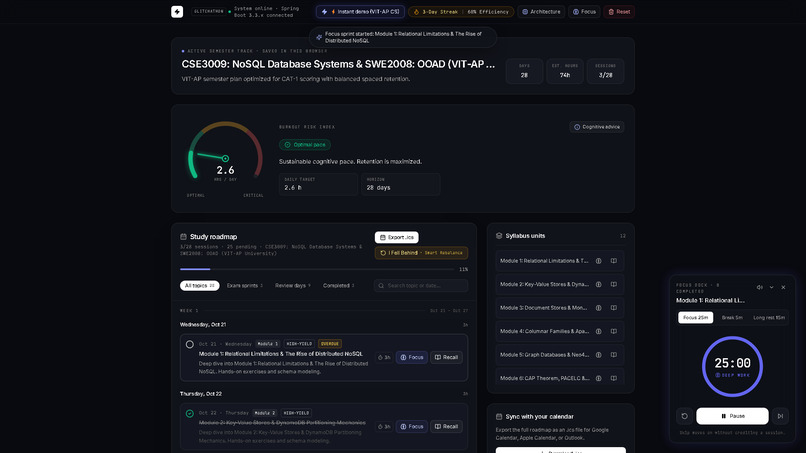Screen dimensions: 806x453
Task: Click book icon for Module 1 syllabus unit
Action: (614, 261)
